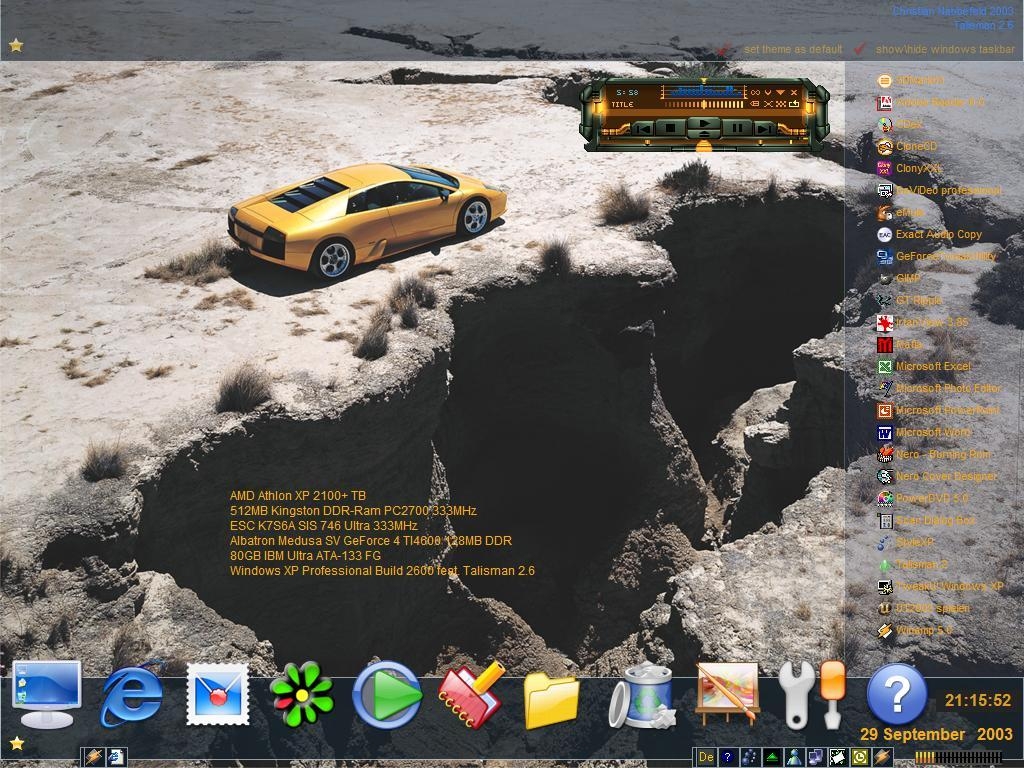Click the Winamp lightning tray icon
1024x768 pixels.
coord(882,757)
